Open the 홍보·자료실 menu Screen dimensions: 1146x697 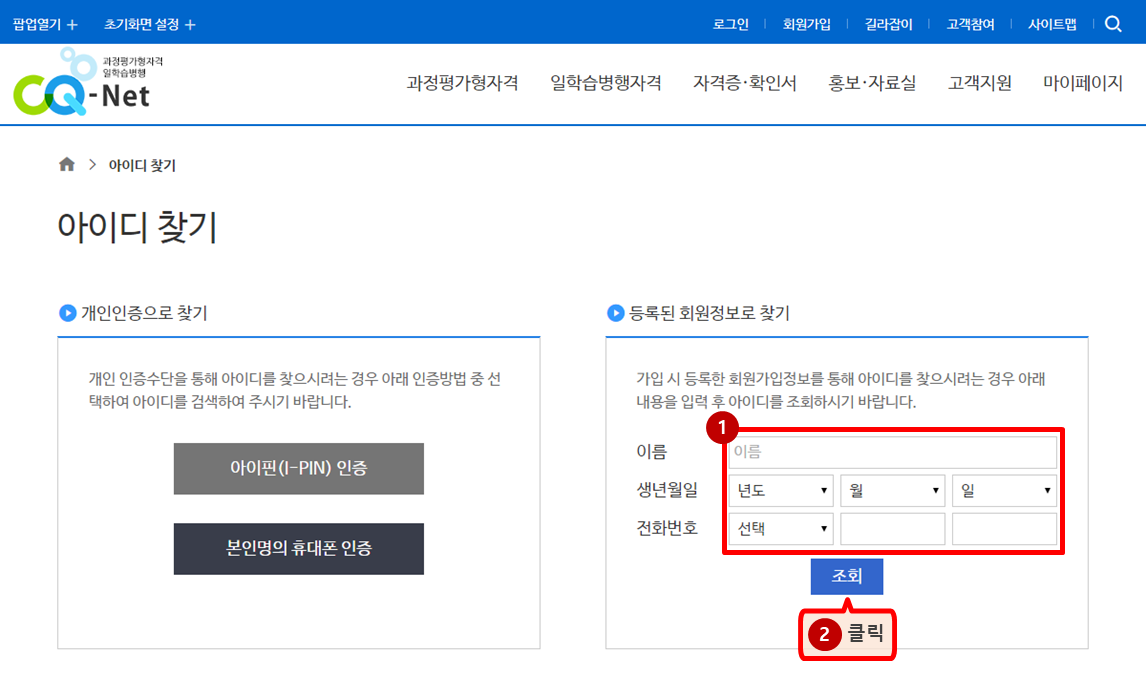coord(872,83)
